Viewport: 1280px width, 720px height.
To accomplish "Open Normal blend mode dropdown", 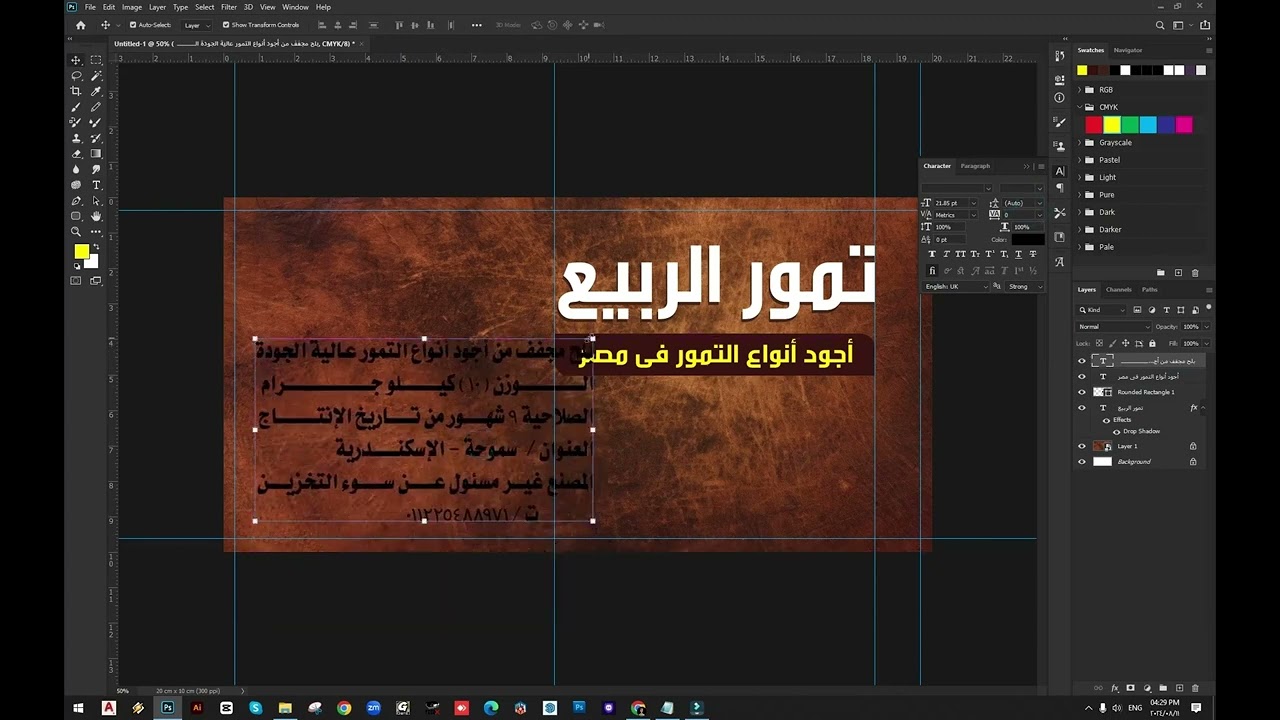I will (1115, 327).
